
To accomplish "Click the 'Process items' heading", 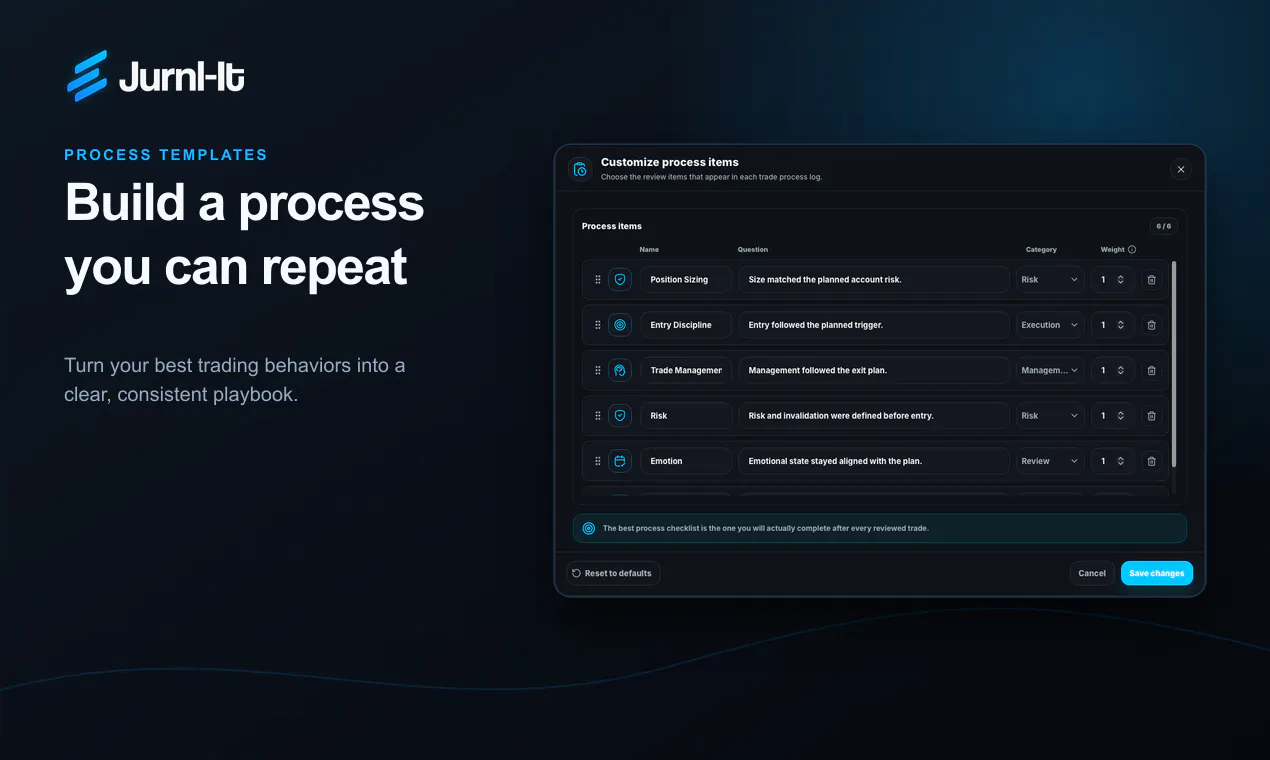I will 612,226.
